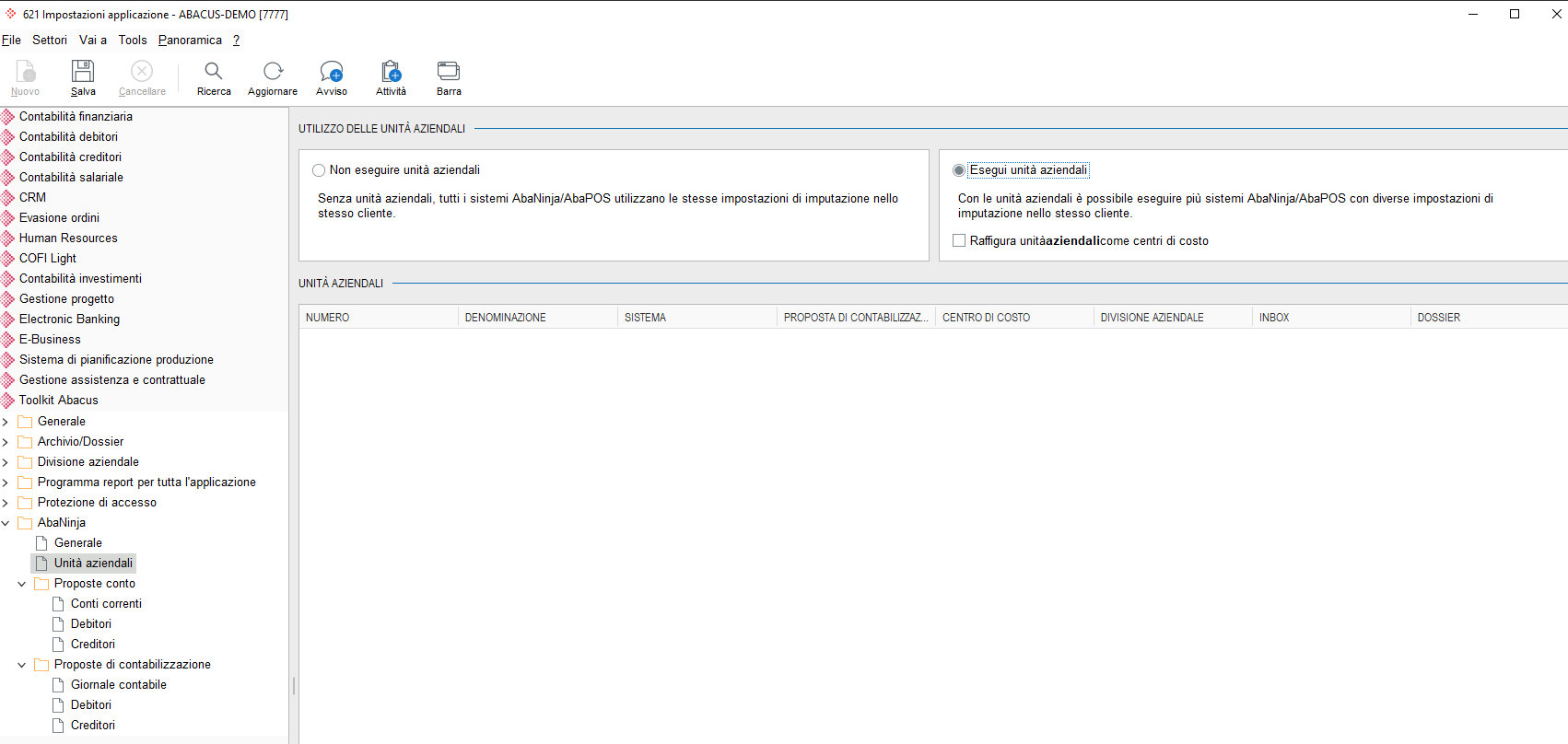Open the Panoramica menu

190,40
